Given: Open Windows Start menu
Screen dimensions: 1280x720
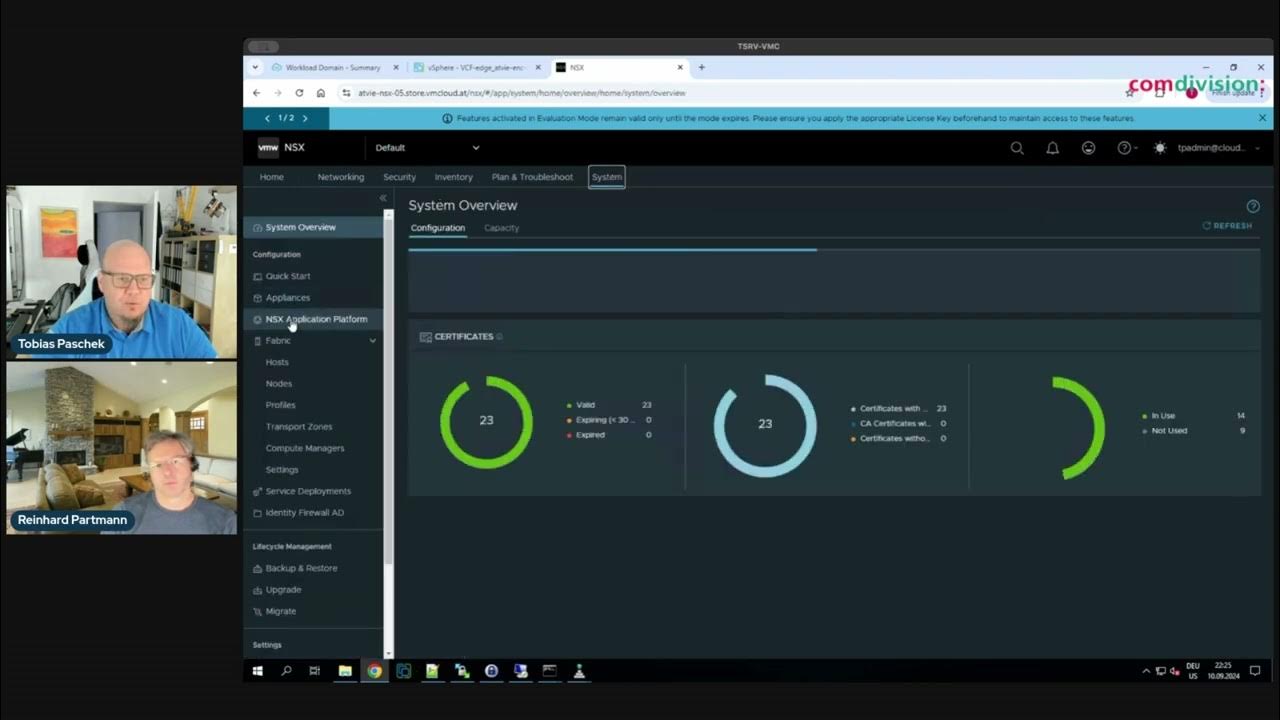Looking at the screenshot, I should coord(257,671).
